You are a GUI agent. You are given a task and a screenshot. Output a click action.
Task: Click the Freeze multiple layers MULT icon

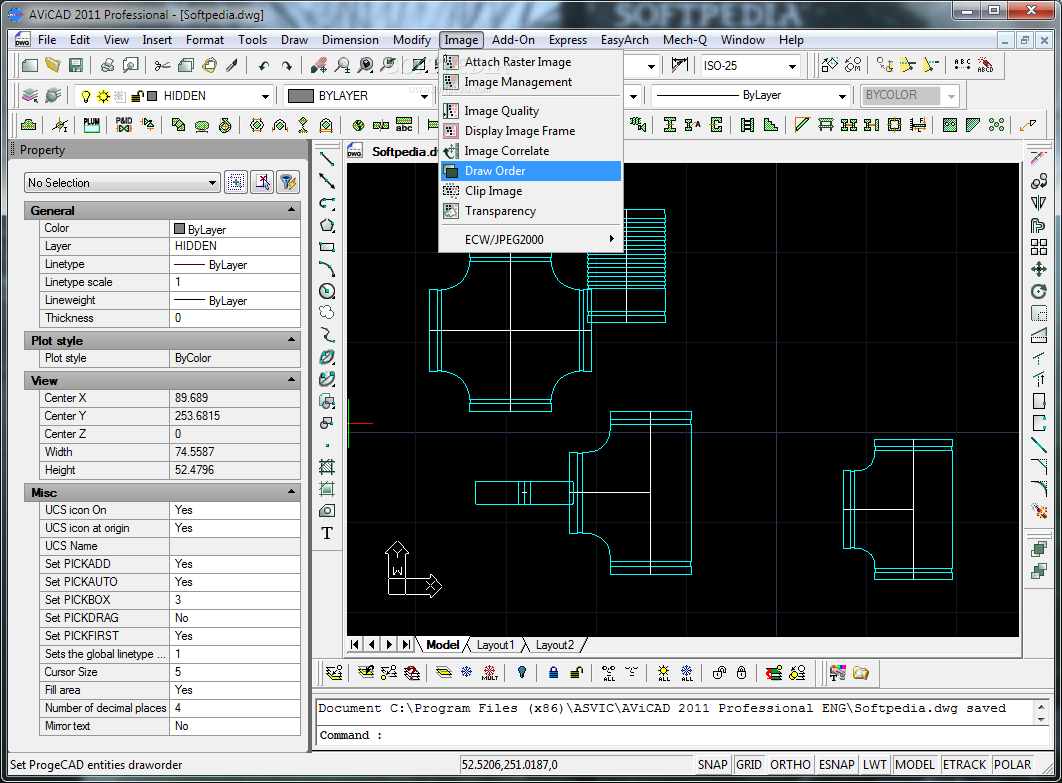point(490,673)
